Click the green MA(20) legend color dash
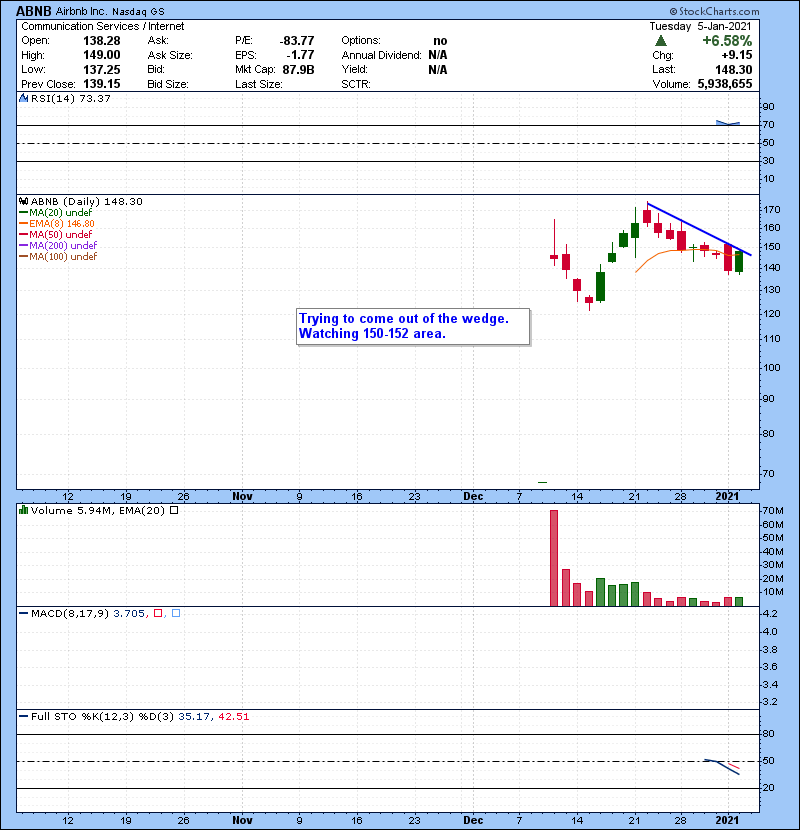Viewport: 800px width, 830px height. [23, 212]
